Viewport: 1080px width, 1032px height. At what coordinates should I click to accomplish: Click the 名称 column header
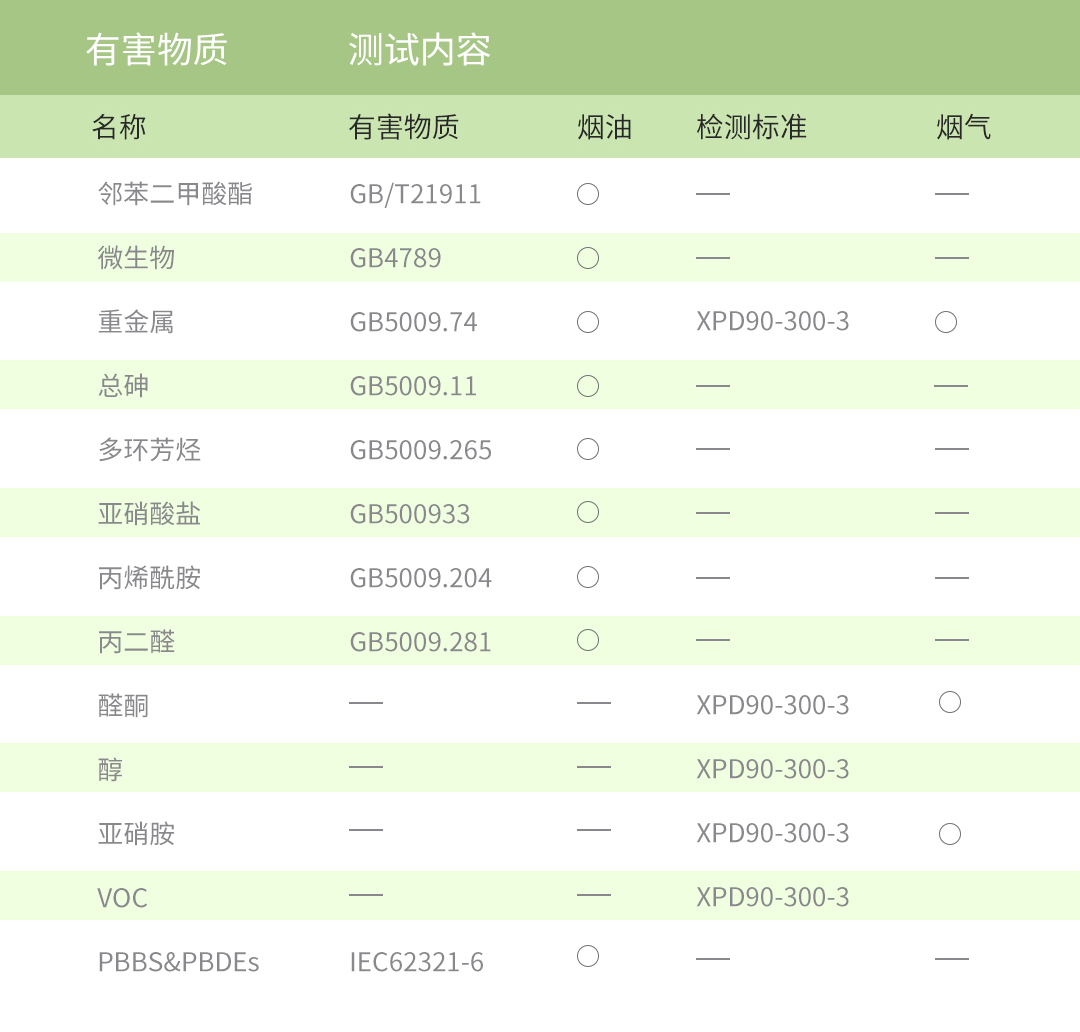(119, 127)
